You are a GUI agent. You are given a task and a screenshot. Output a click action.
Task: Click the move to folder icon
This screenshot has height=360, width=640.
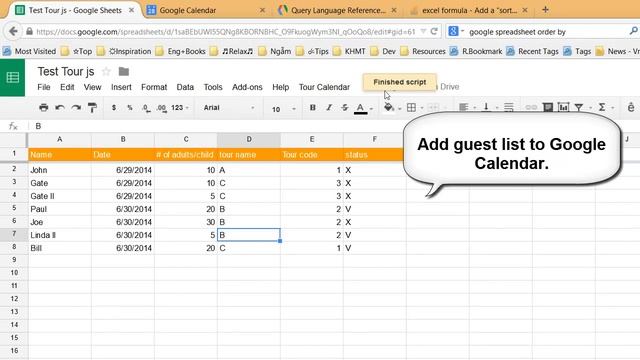[x=124, y=72]
